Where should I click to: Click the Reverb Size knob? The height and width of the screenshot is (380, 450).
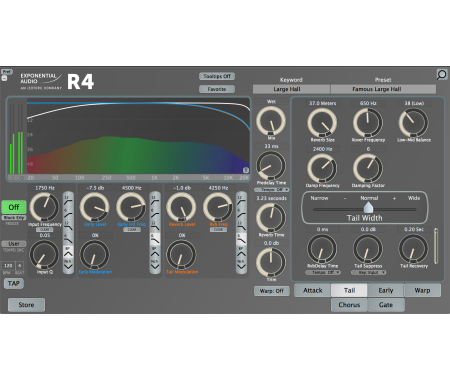[x=322, y=123]
